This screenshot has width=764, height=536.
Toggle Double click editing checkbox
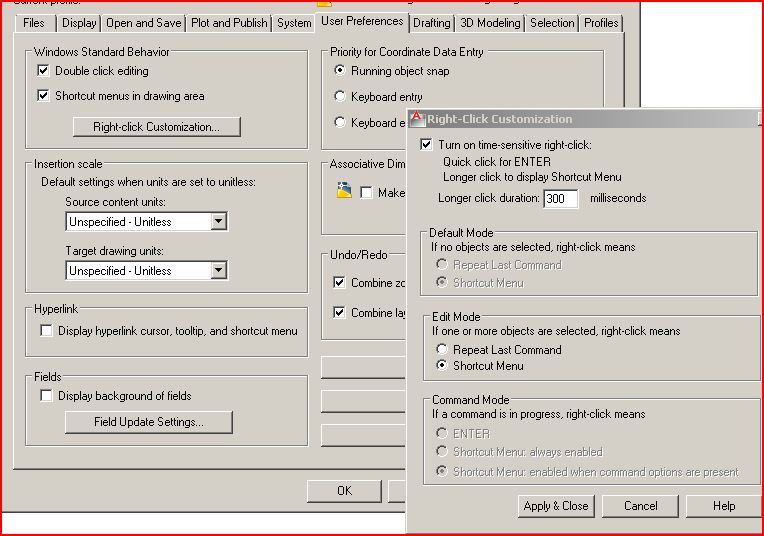pyautogui.click(x=43, y=70)
